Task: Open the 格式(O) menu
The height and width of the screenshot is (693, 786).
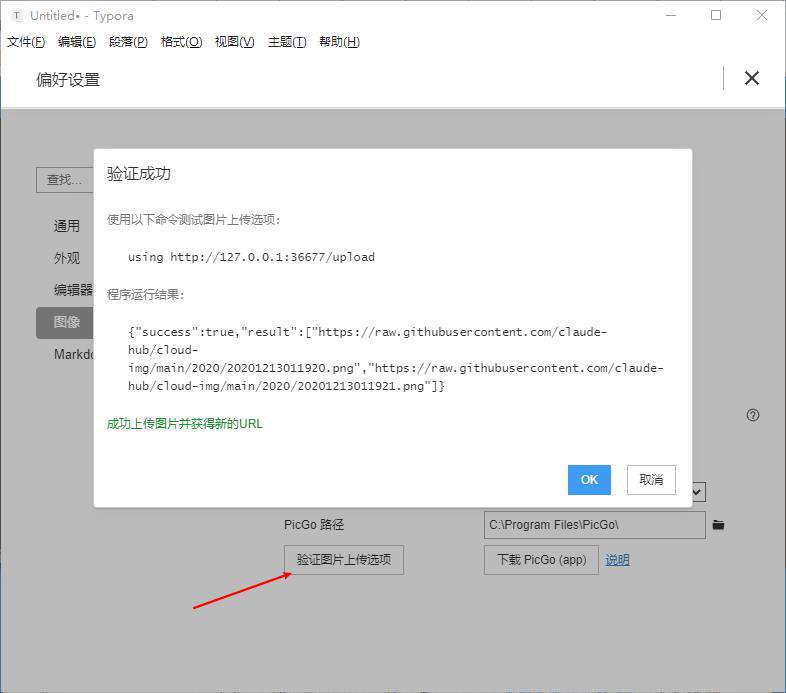Action: coord(181,42)
